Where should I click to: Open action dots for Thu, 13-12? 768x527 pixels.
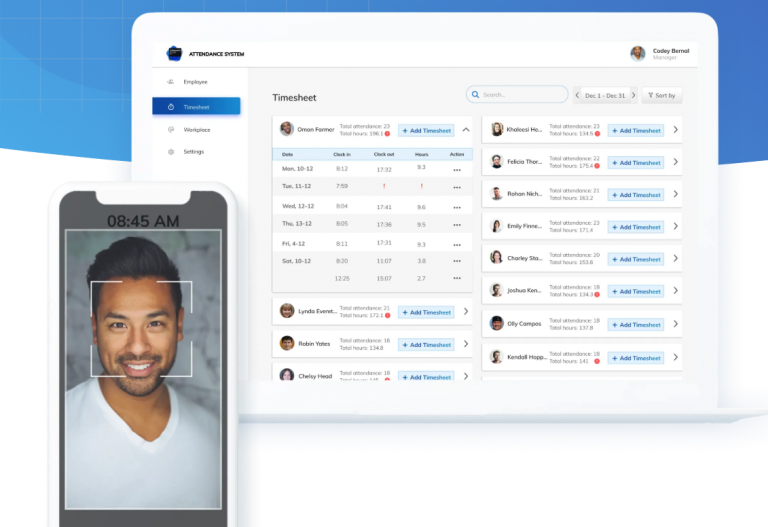pyautogui.click(x=457, y=225)
